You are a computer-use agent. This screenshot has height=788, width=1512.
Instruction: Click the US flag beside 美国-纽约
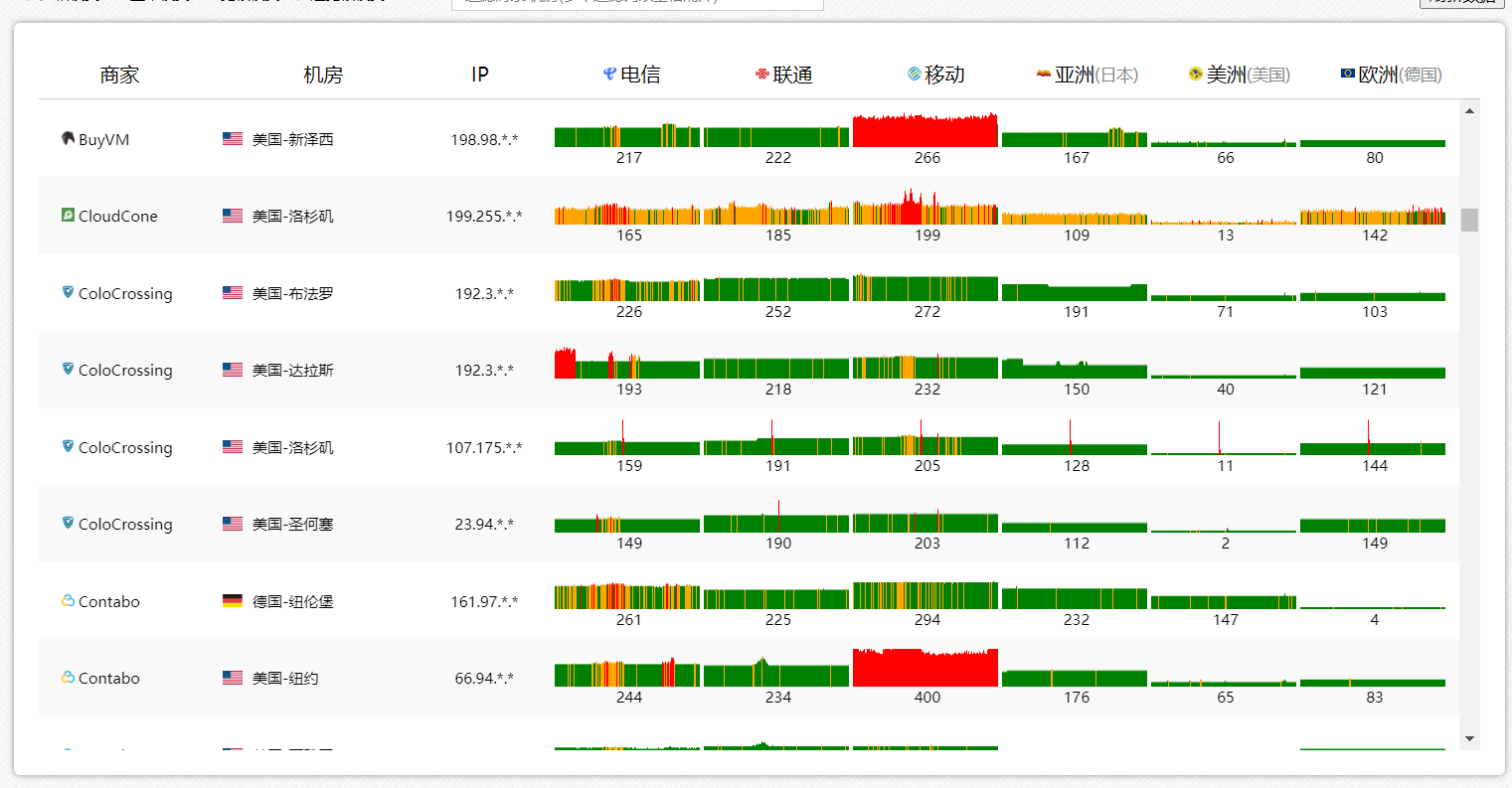(x=233, y=678)
